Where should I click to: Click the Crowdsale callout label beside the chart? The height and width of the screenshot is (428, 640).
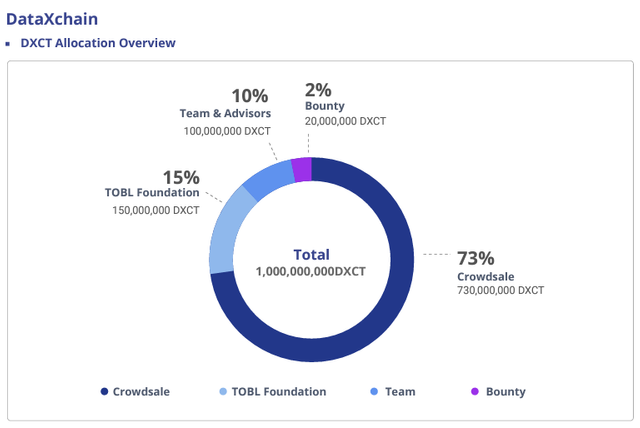coord(486,277)
